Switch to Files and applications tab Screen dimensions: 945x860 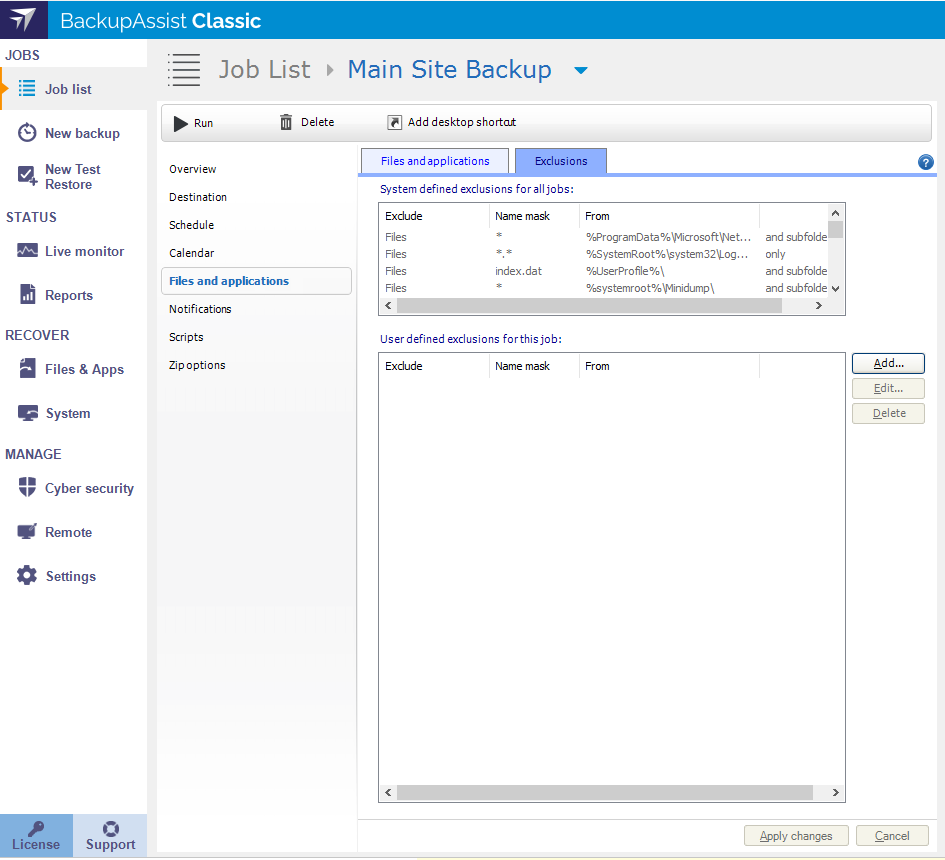coord(435,161)
